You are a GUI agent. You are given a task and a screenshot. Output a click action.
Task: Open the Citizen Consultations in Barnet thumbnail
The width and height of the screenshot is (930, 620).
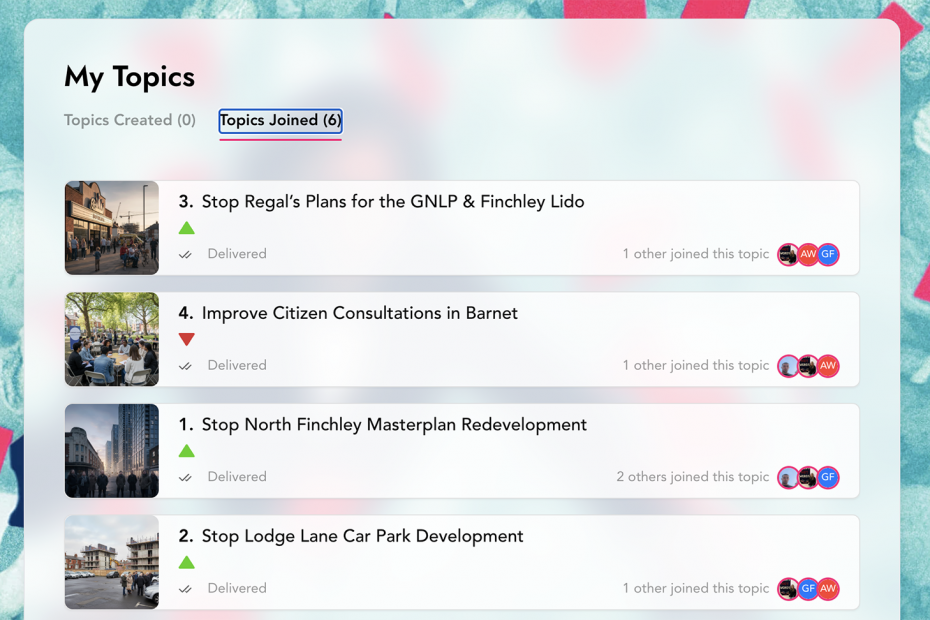[112, 339]
